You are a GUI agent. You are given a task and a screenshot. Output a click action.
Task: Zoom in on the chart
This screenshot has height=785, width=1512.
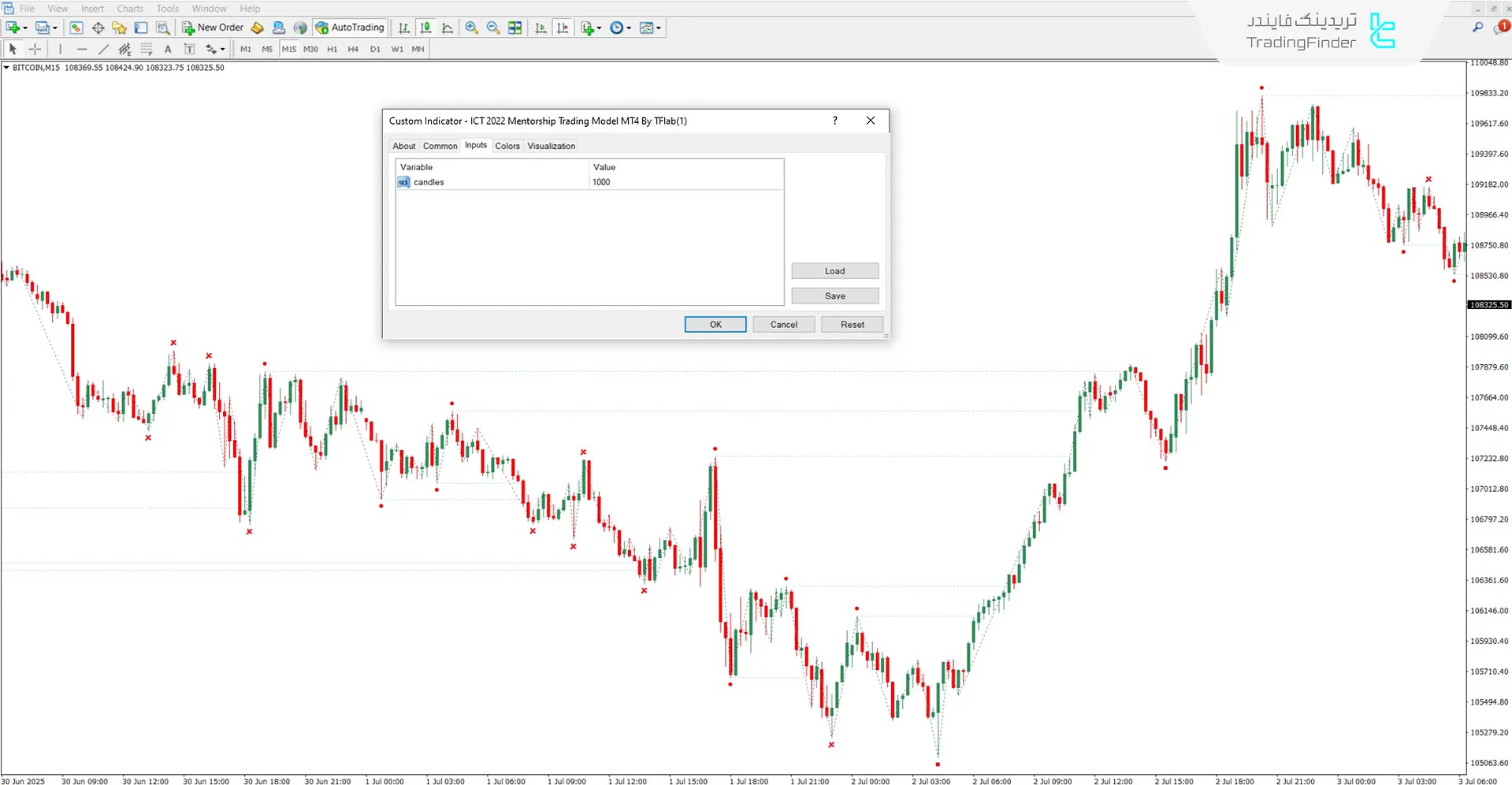(x=471, y=28)
